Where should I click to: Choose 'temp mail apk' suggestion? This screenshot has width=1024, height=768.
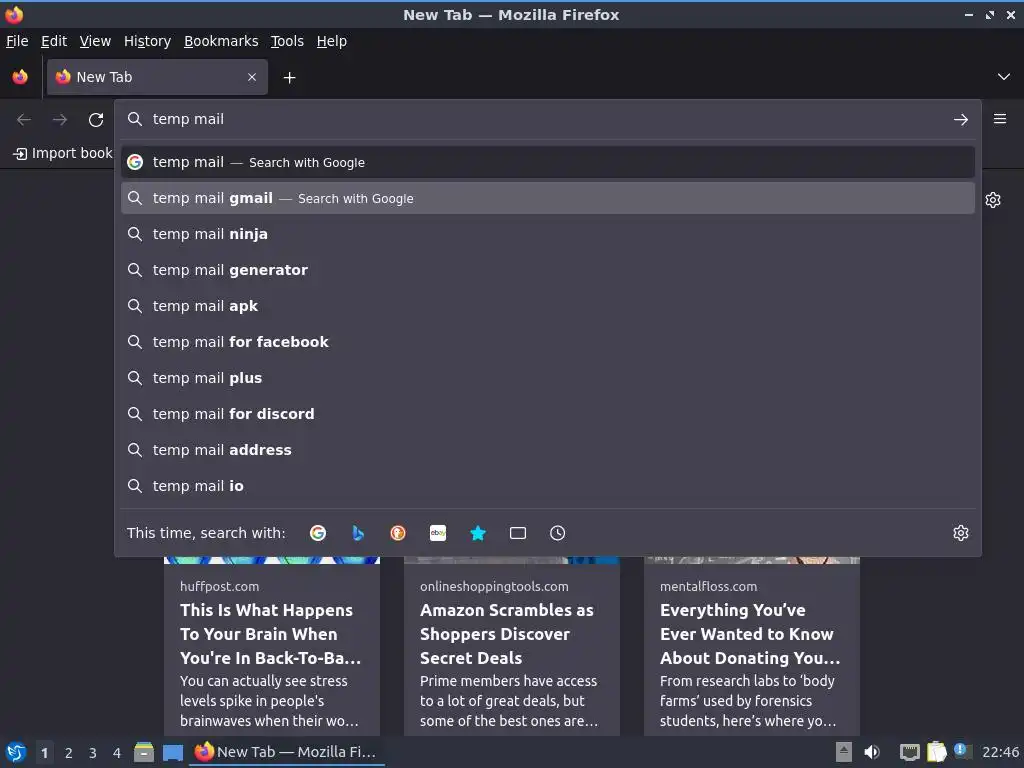coord(548,306)
